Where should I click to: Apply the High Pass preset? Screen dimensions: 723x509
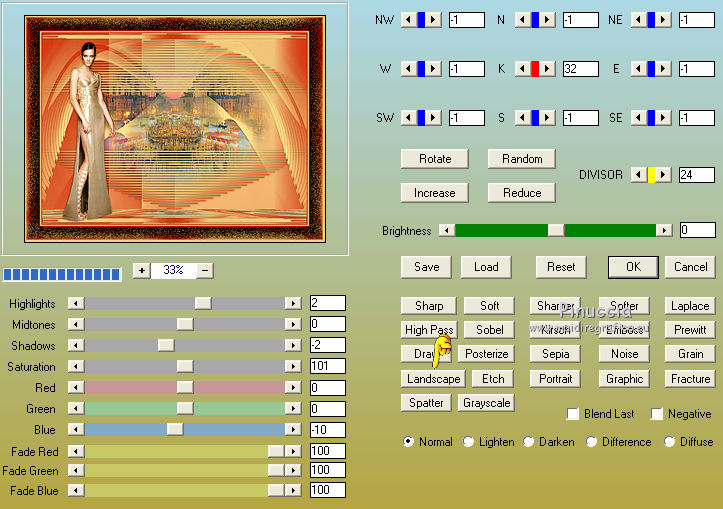tap(429, 330)
